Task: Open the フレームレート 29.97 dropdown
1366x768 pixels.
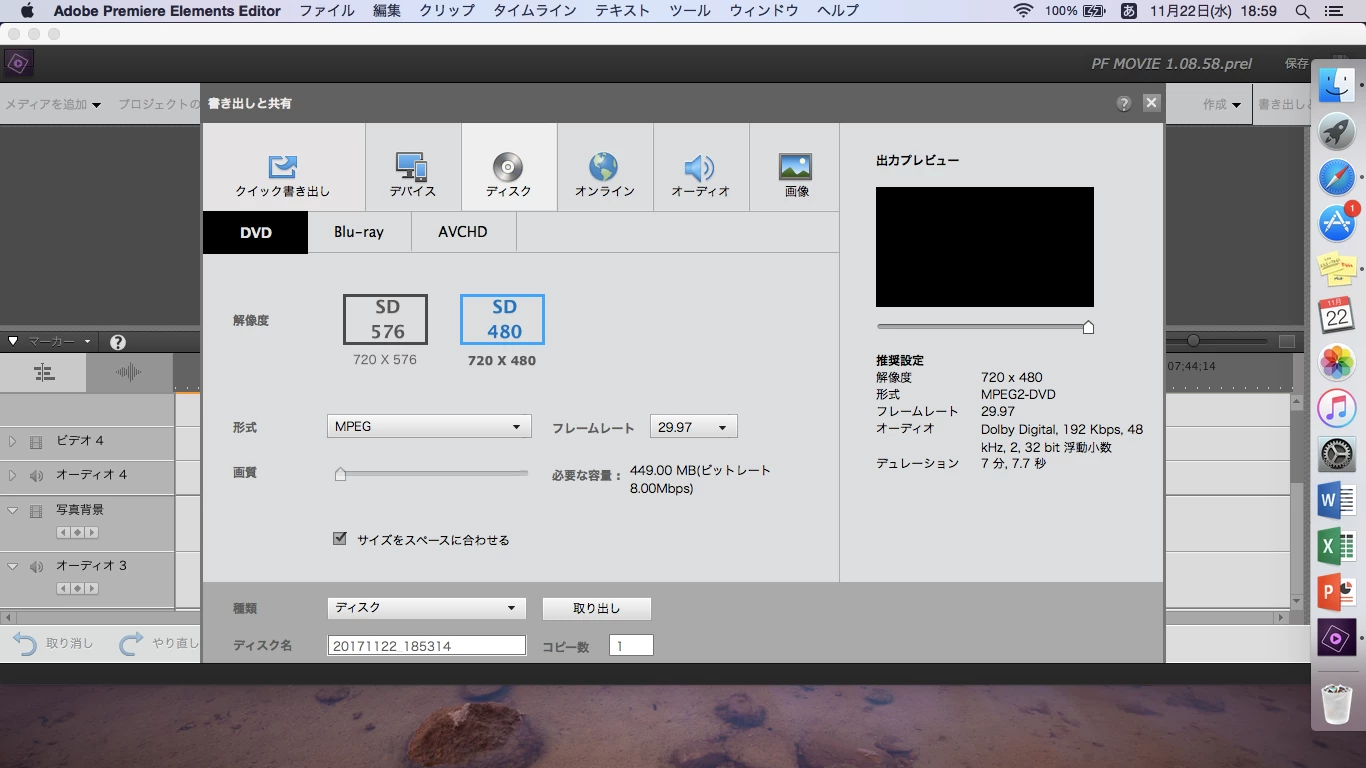Action: coord(694,427)
